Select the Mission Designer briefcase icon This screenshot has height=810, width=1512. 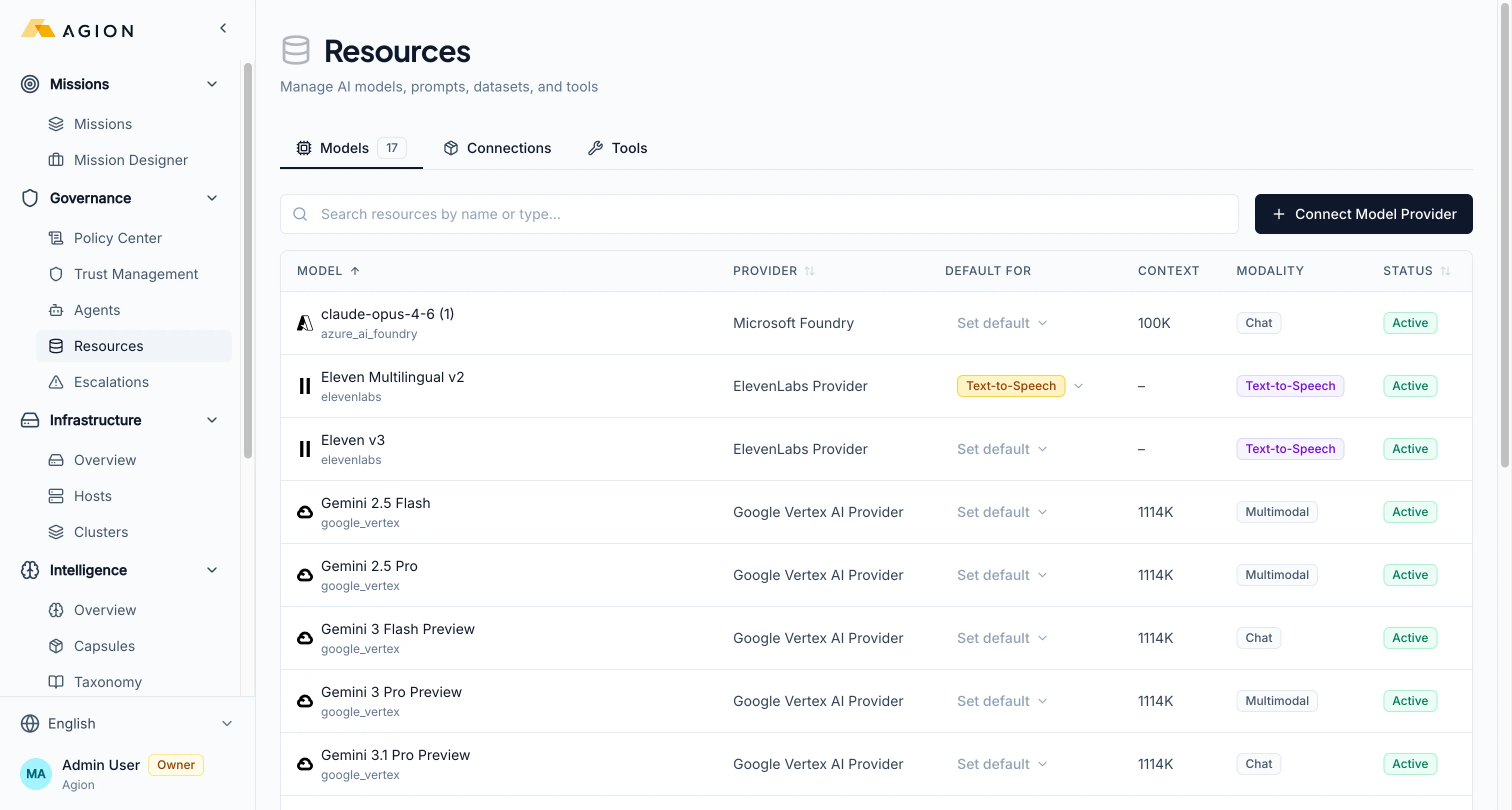pos(56,159)
